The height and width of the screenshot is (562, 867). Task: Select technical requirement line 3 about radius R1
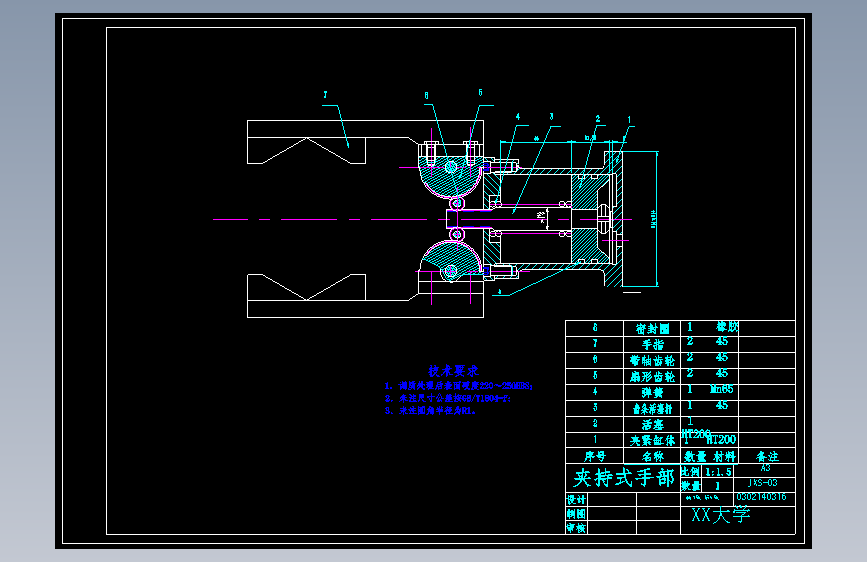point(430,411)
